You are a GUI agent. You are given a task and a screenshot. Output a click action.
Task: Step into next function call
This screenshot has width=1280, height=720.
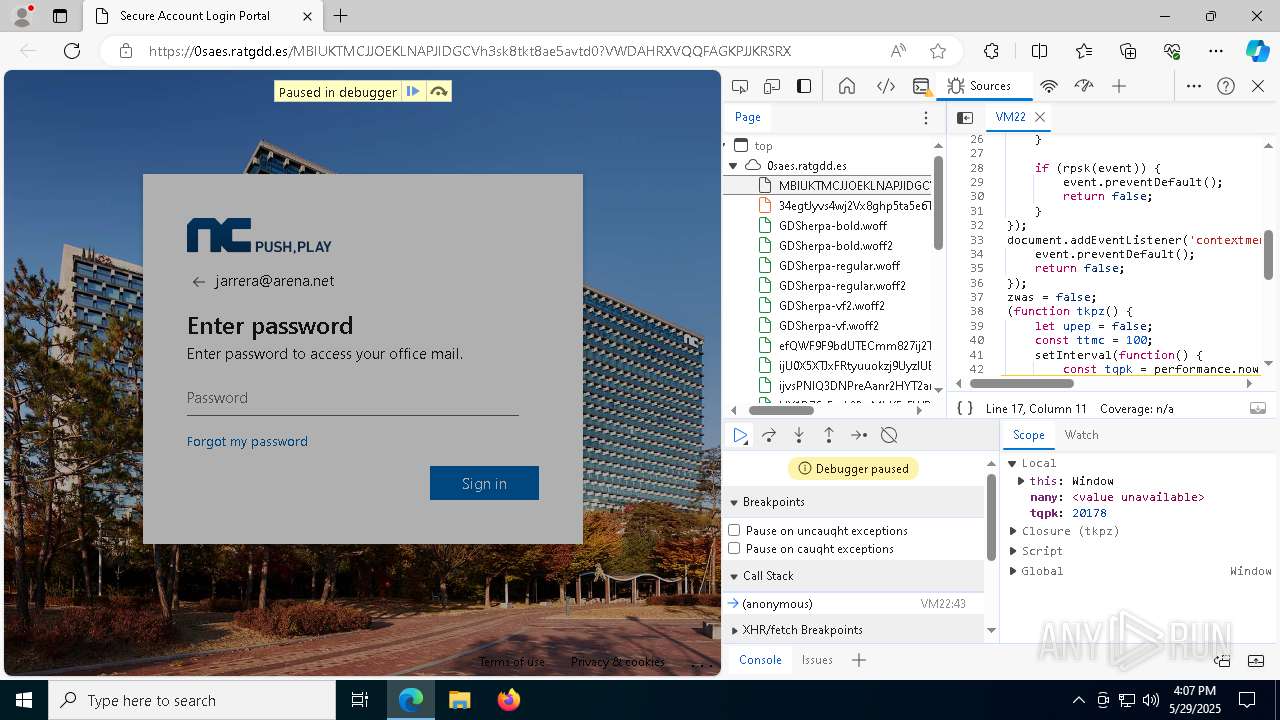(x=799, y=435)
